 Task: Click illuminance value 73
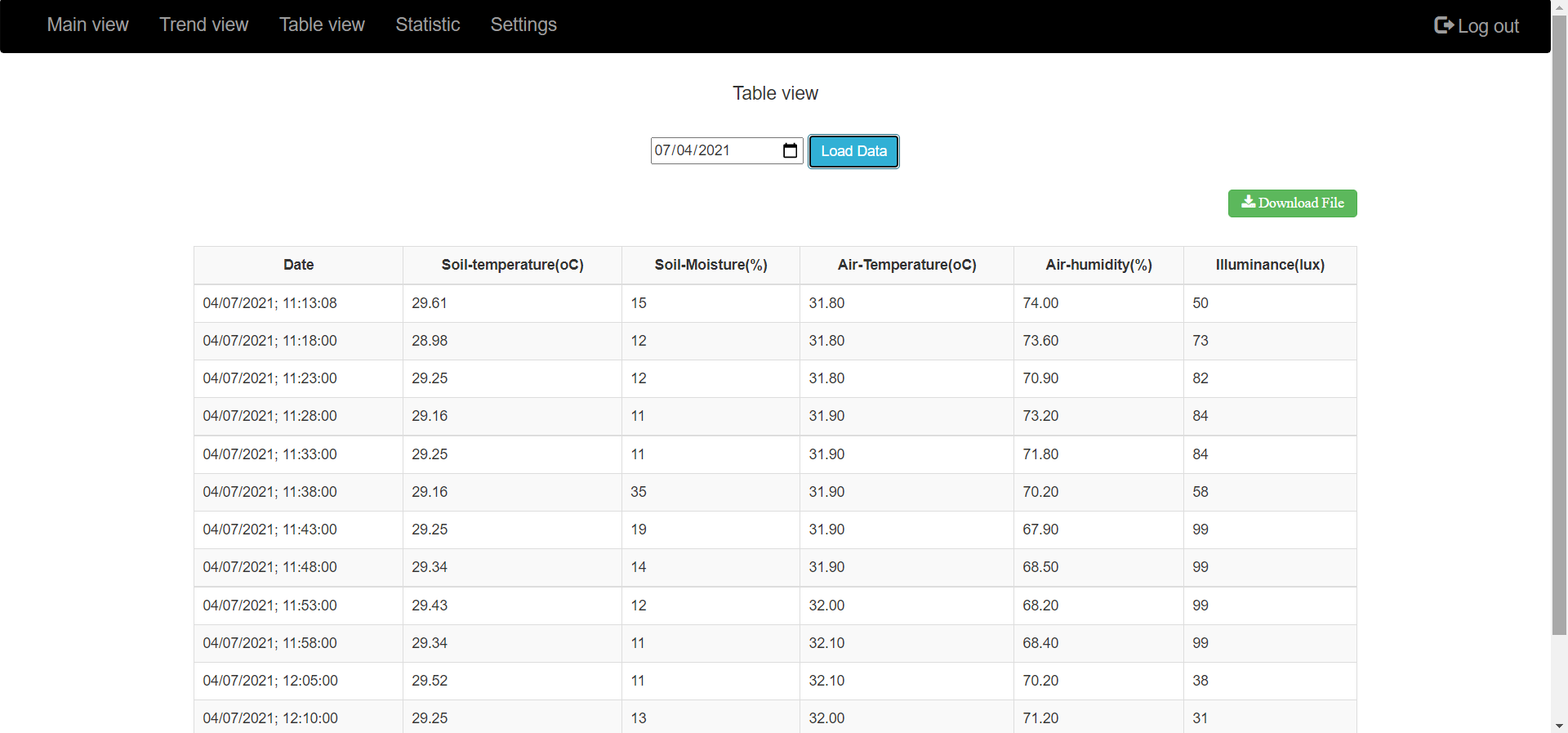[1200, 341]
